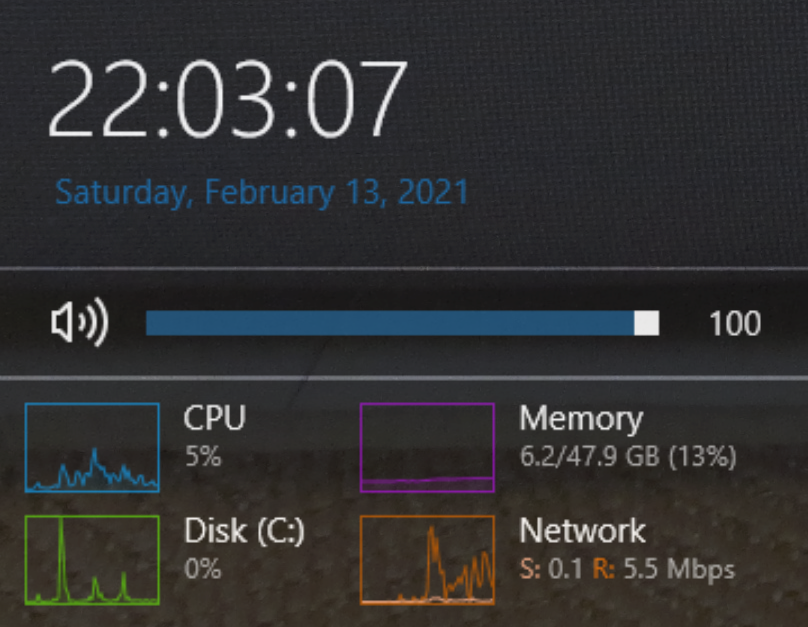Click the Disk 0% usage value

click(203, 570)
